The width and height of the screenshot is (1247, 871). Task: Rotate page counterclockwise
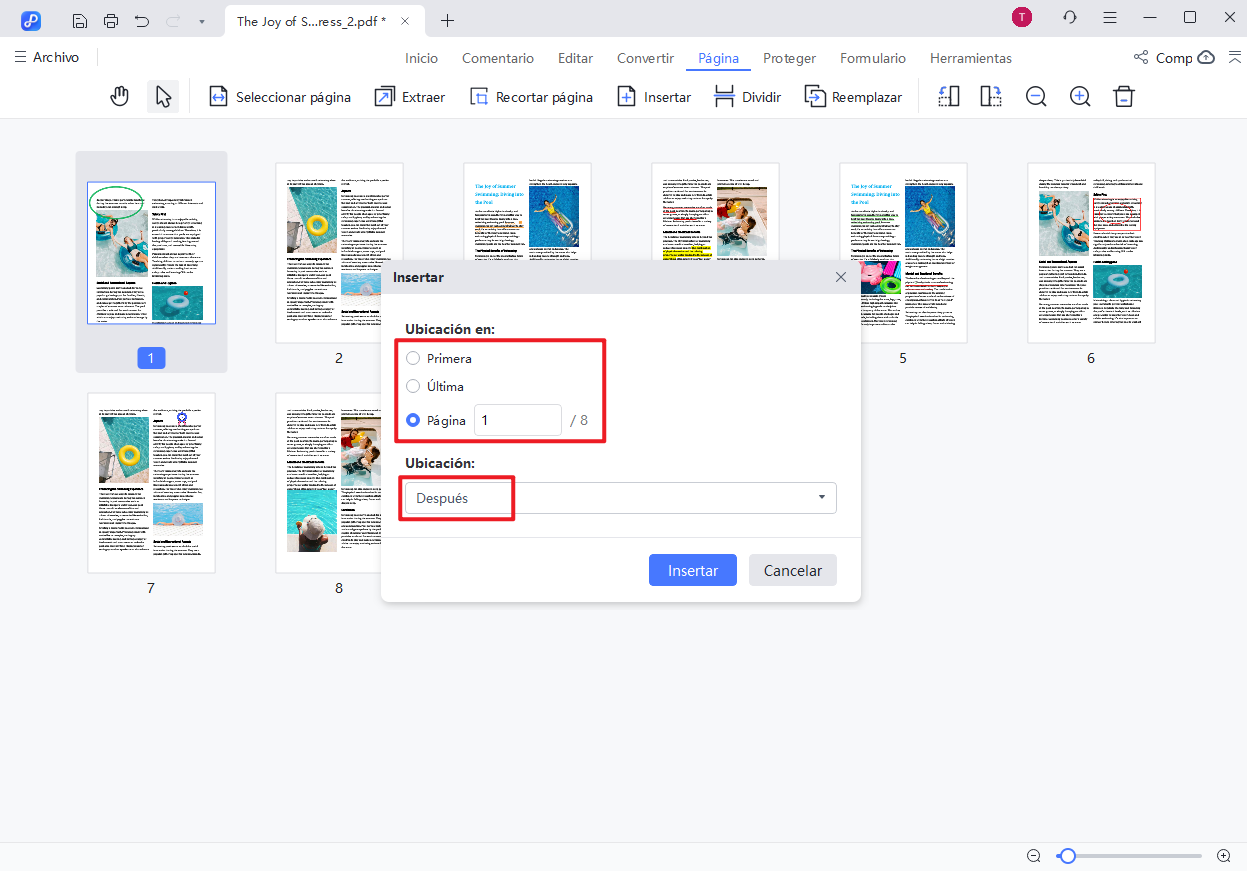point(948,96)
